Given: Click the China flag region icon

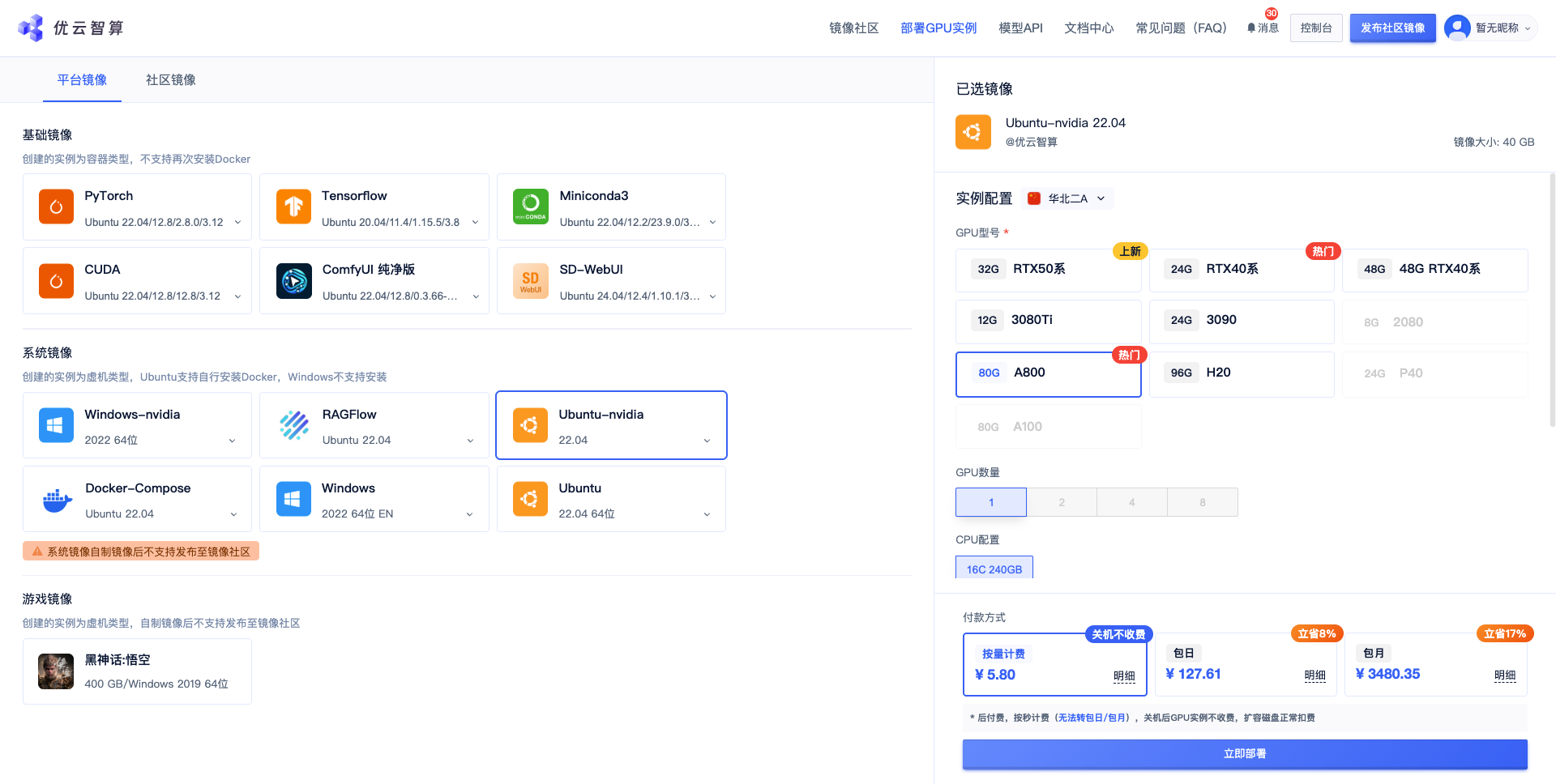Looking at the screenshot, I should pyautogui.click(x=1034, y=198).
